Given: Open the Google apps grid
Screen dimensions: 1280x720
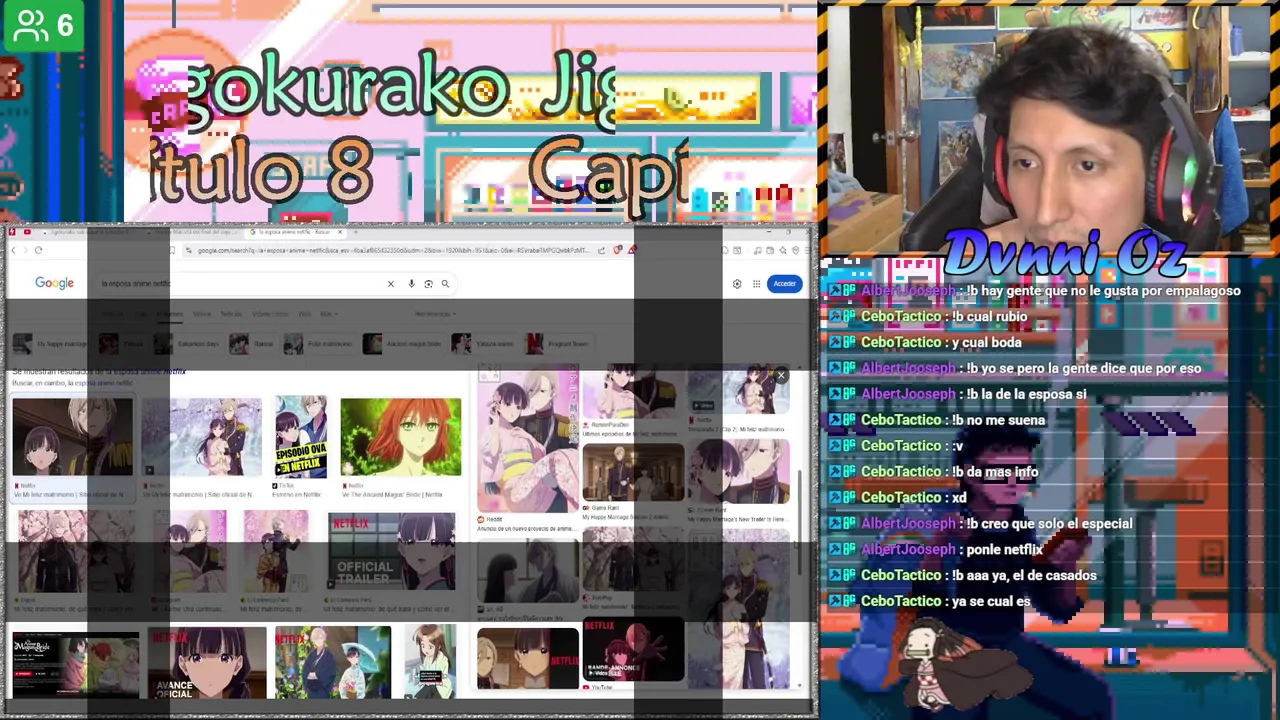Looking at the screenshot, I should pyautogui.click(x=756, y=284).
